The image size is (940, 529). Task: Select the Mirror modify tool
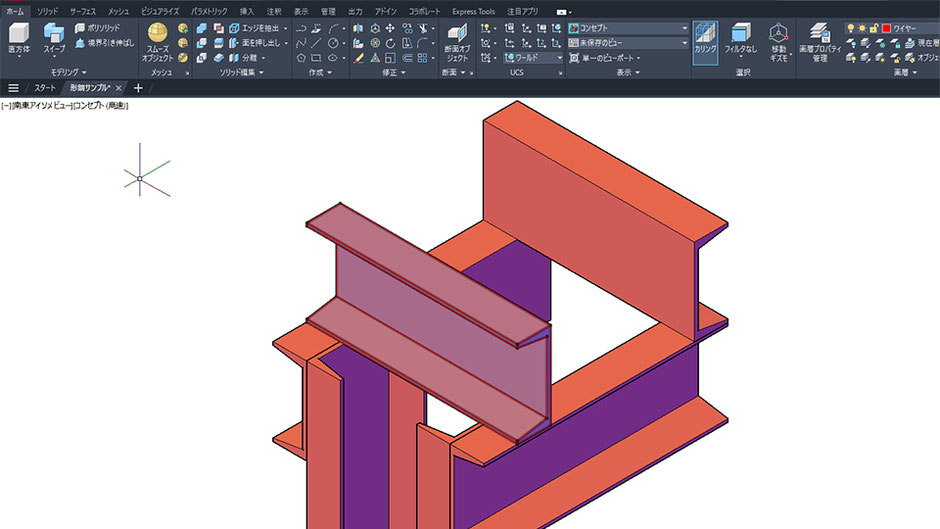click(358, 28)
